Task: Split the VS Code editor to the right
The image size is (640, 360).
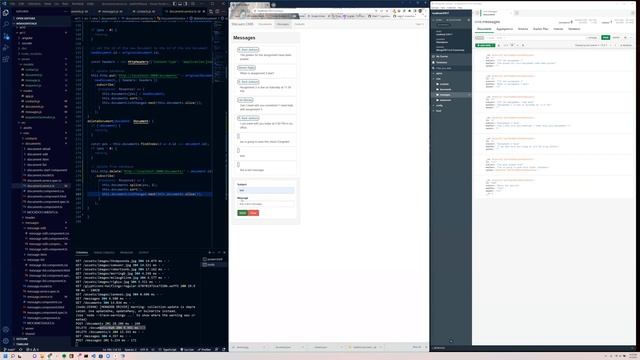Action: tap(217, 11)
